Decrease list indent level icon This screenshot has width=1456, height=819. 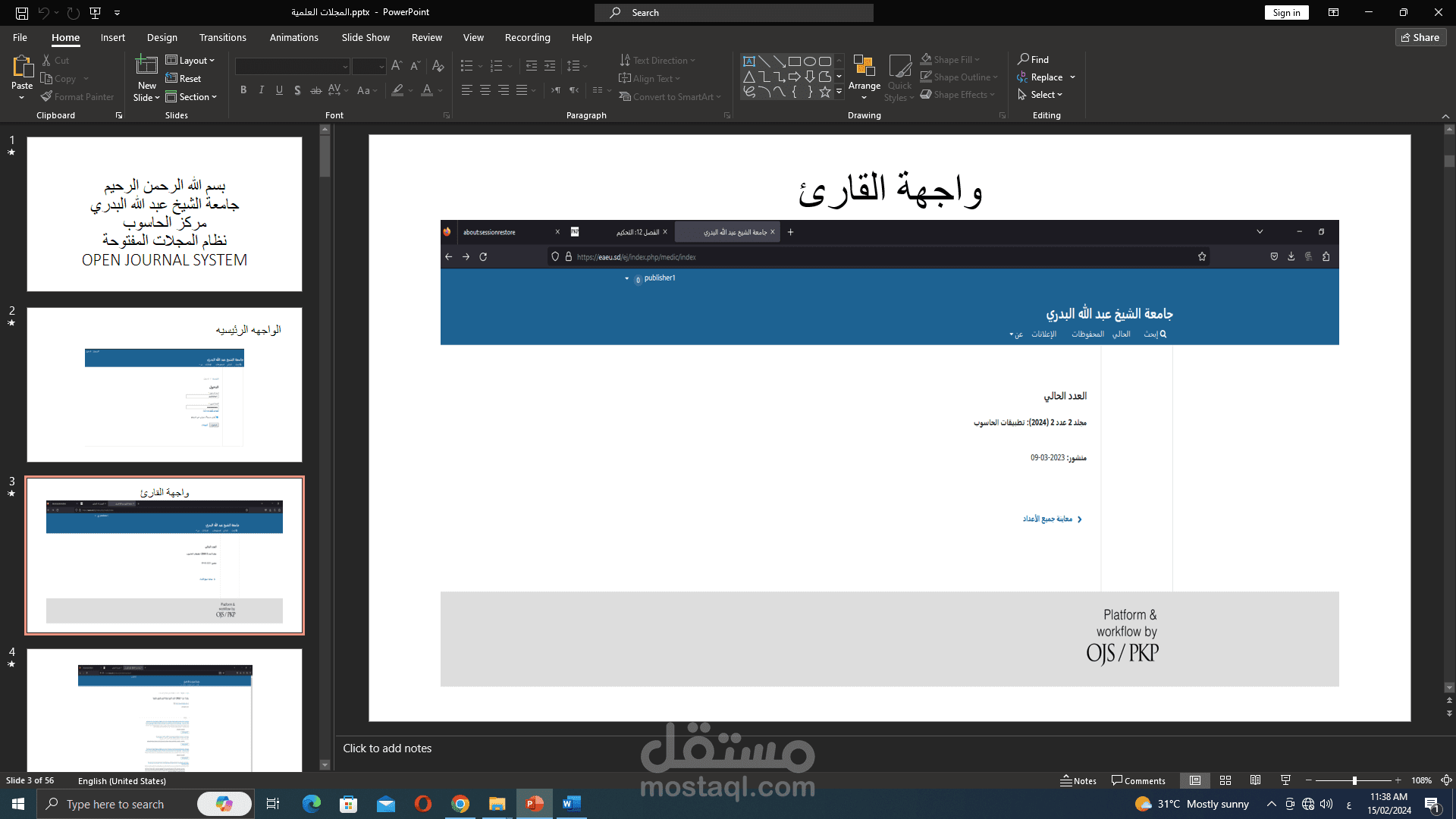(x=532, y=66)
